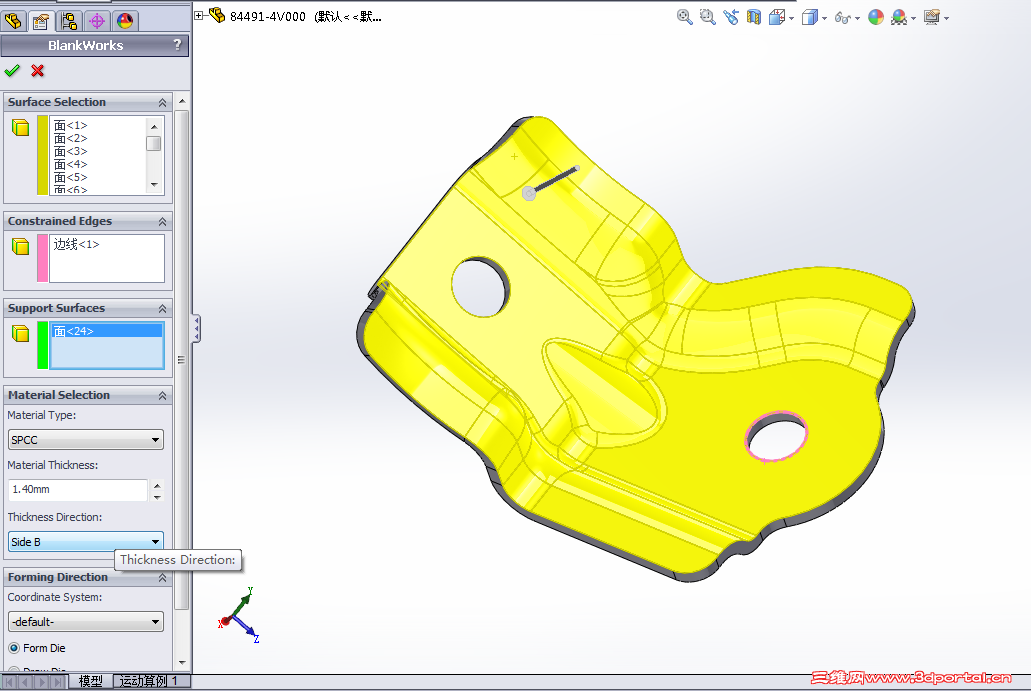The width and height of the screenshot is (1031, 691).
Task: Open the Material Type SPCC dropdown
Action: [85, 439]
